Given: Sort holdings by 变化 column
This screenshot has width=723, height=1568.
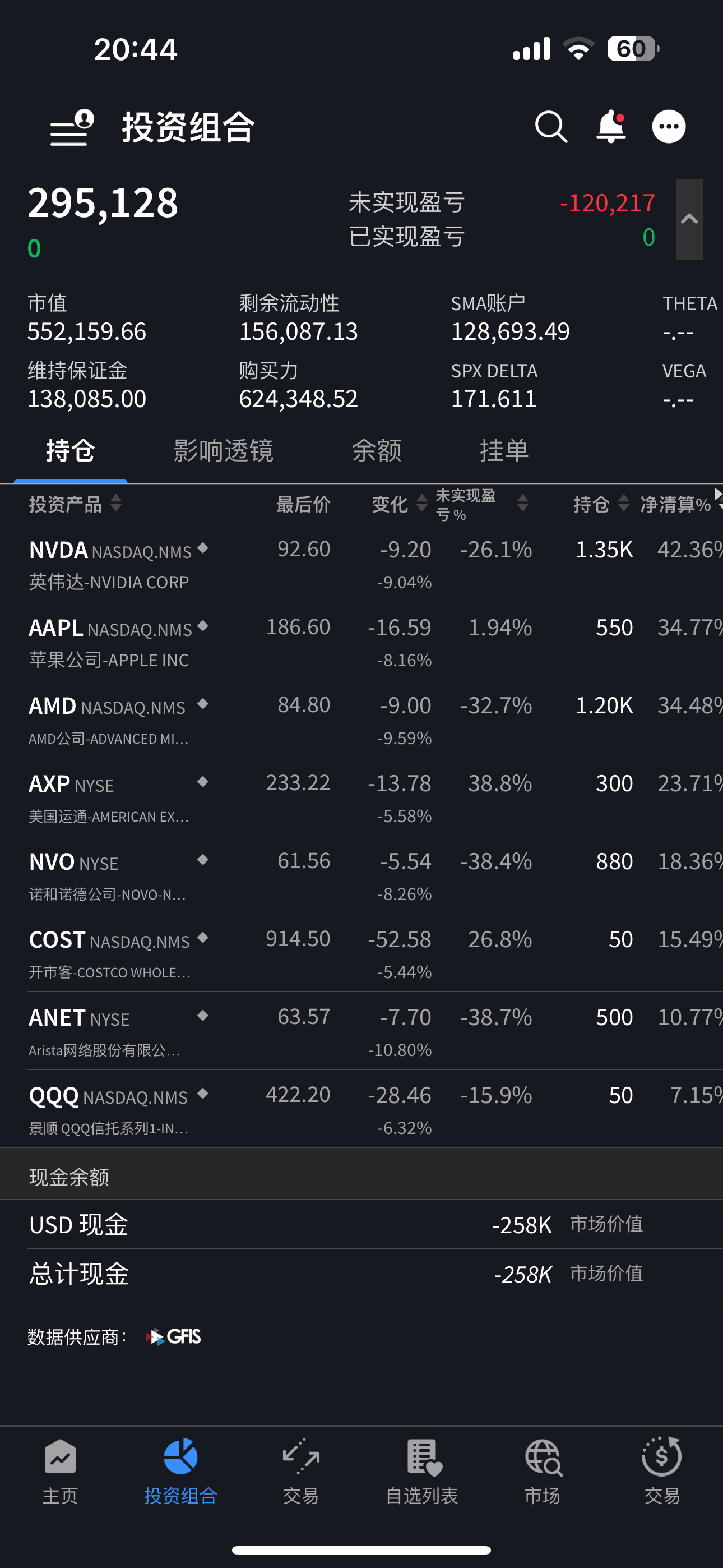Looking at the screenshot, I should point(398,504).
